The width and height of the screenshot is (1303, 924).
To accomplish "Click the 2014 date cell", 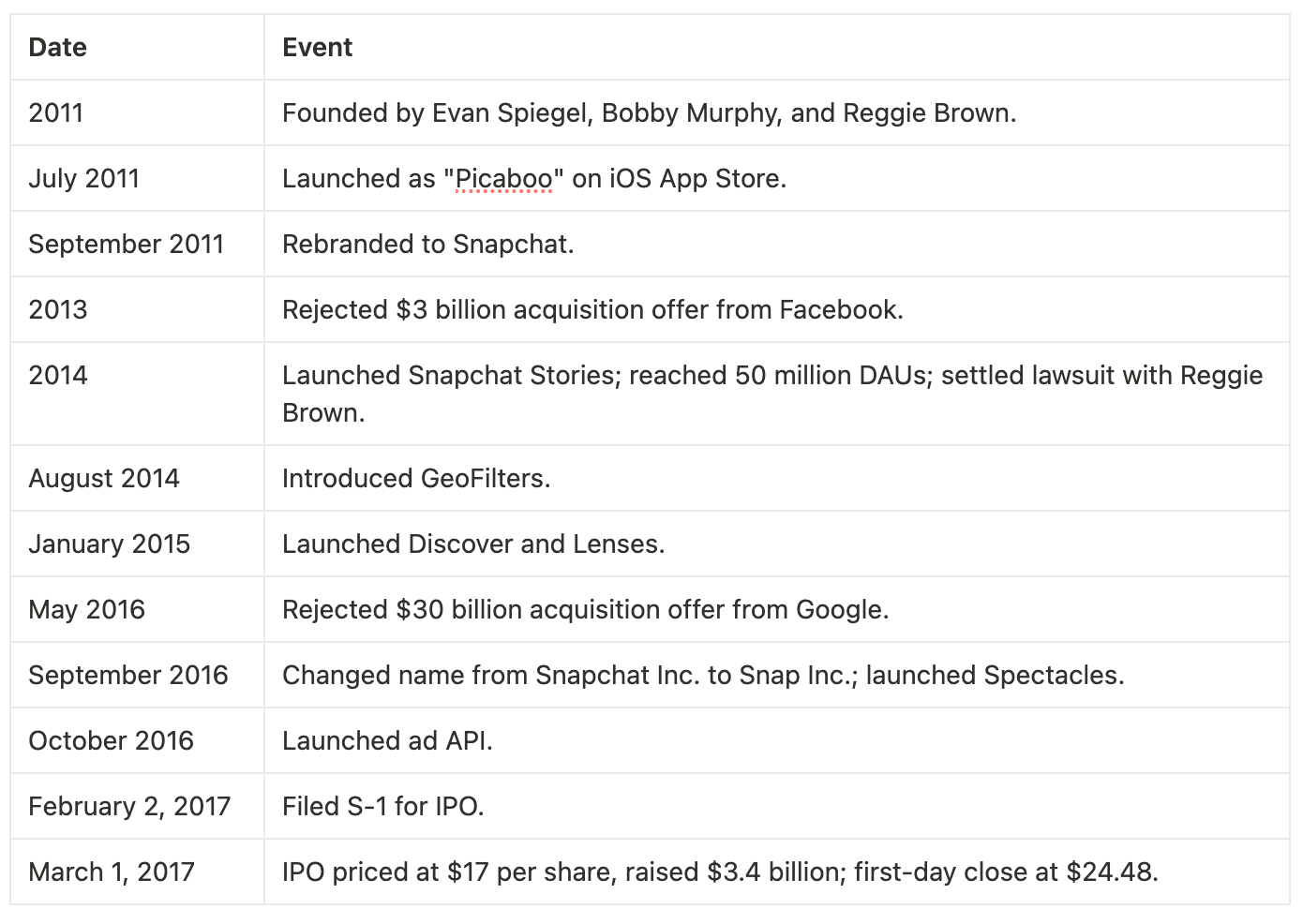I will tap(137, 394).
